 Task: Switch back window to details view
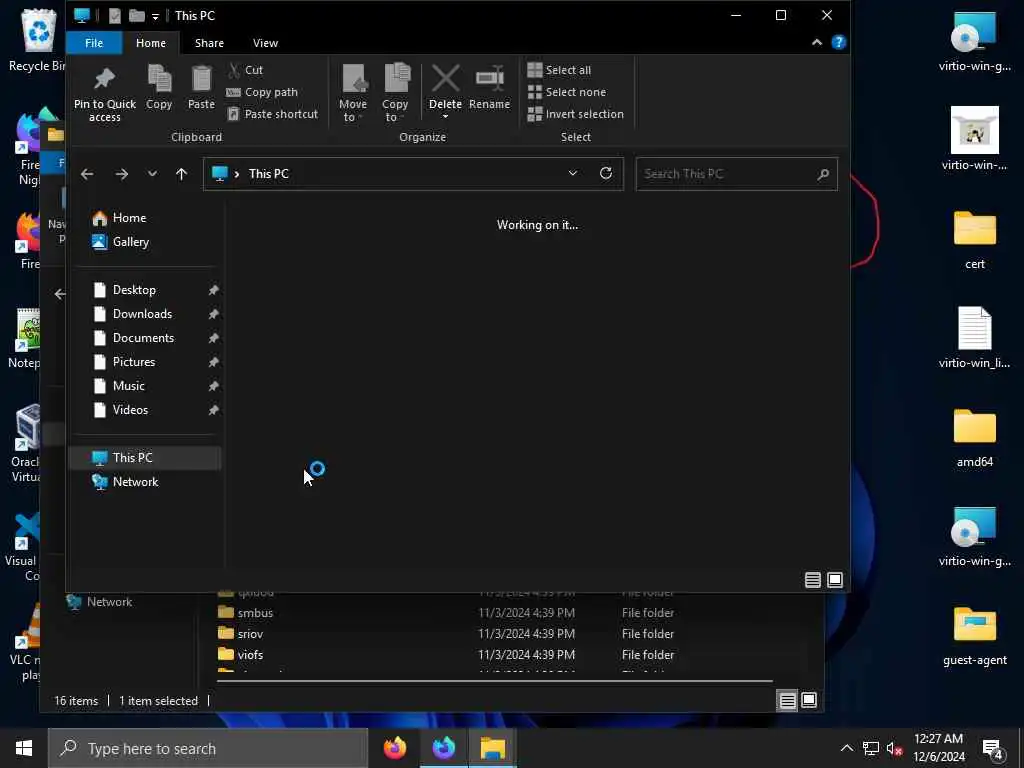point(787,701)
